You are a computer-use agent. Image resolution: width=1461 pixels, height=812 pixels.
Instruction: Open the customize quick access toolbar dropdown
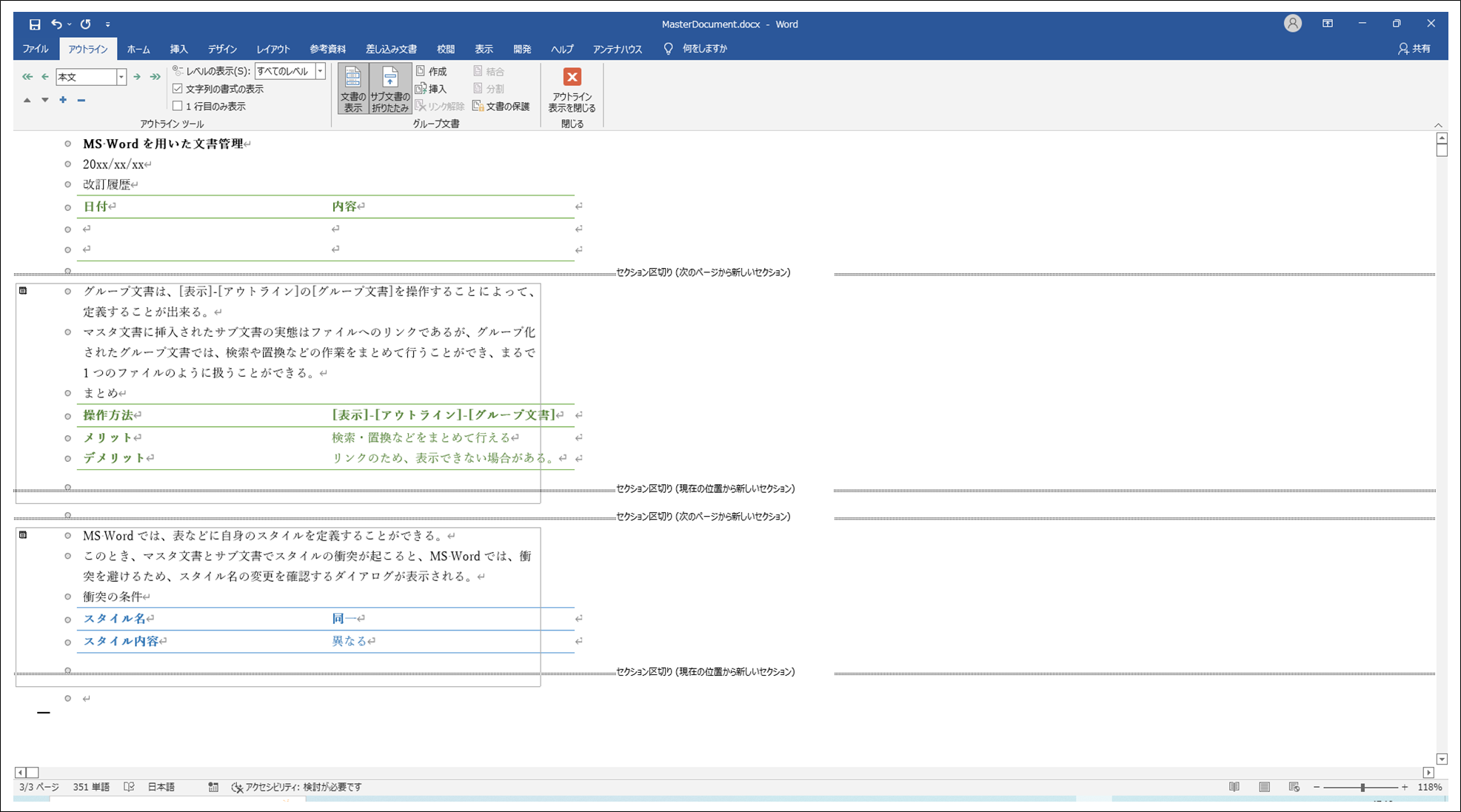click(108, 24)
